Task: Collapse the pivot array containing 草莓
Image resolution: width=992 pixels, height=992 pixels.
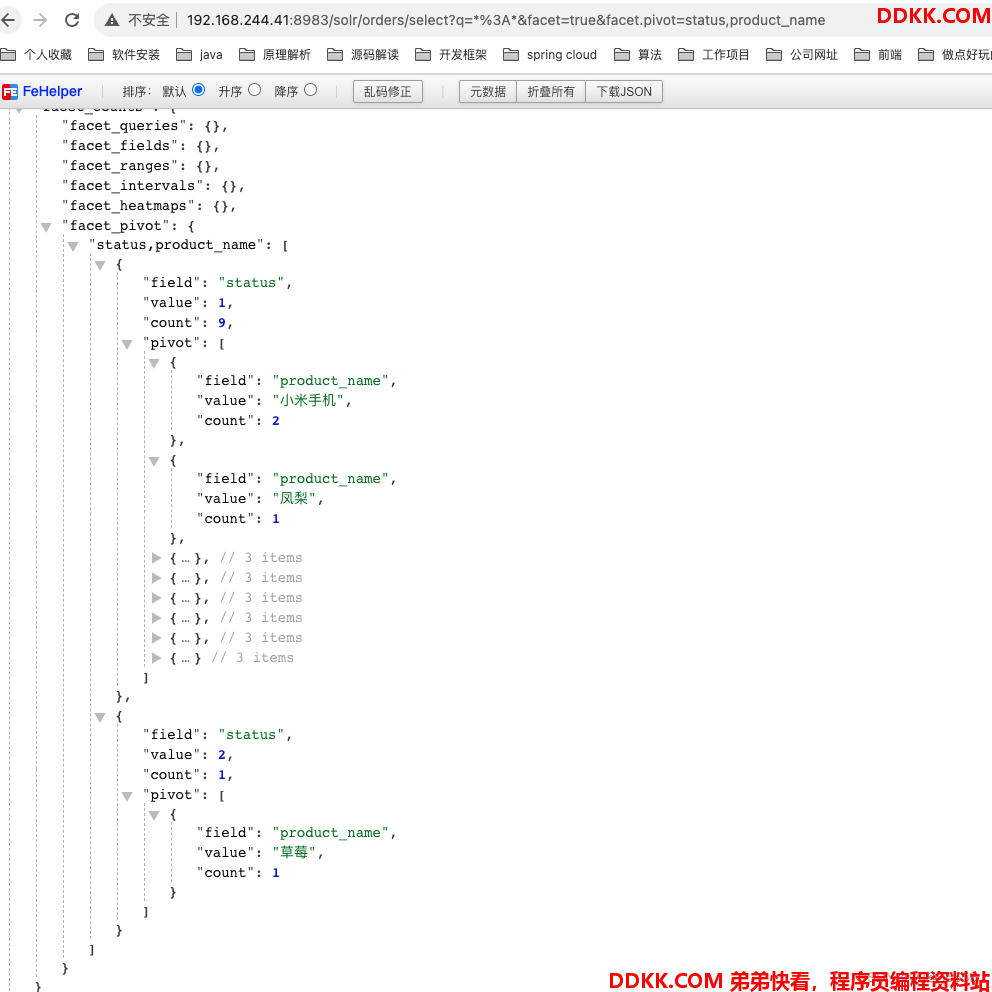Action: (127, 796)
